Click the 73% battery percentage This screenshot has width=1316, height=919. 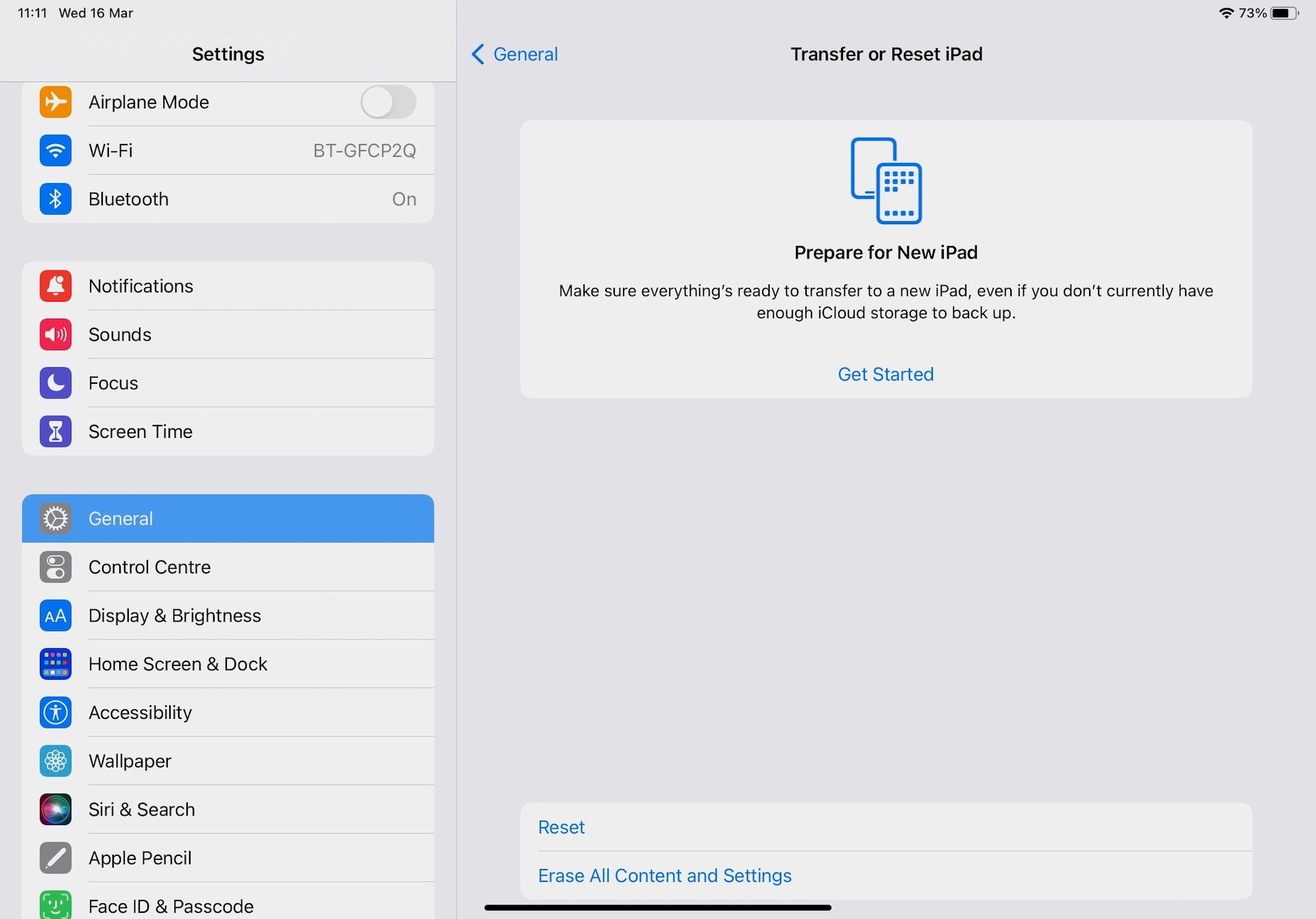click(x=1252, y=13)
